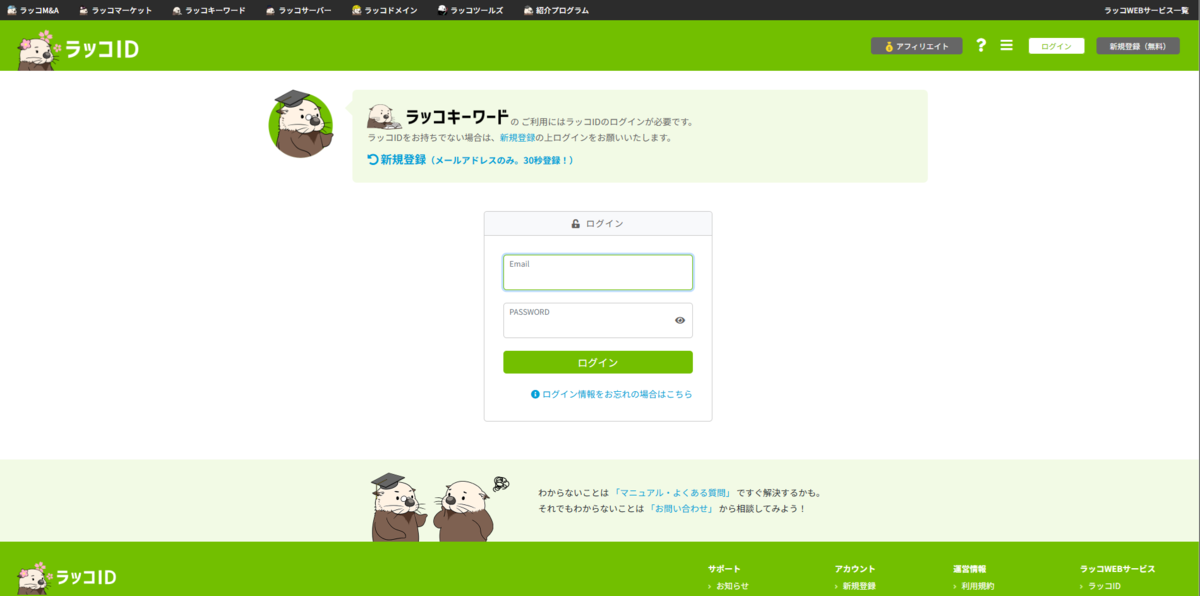Open 紹介プログラム in top bar
Screen dimensions: 1200x596
556,10
